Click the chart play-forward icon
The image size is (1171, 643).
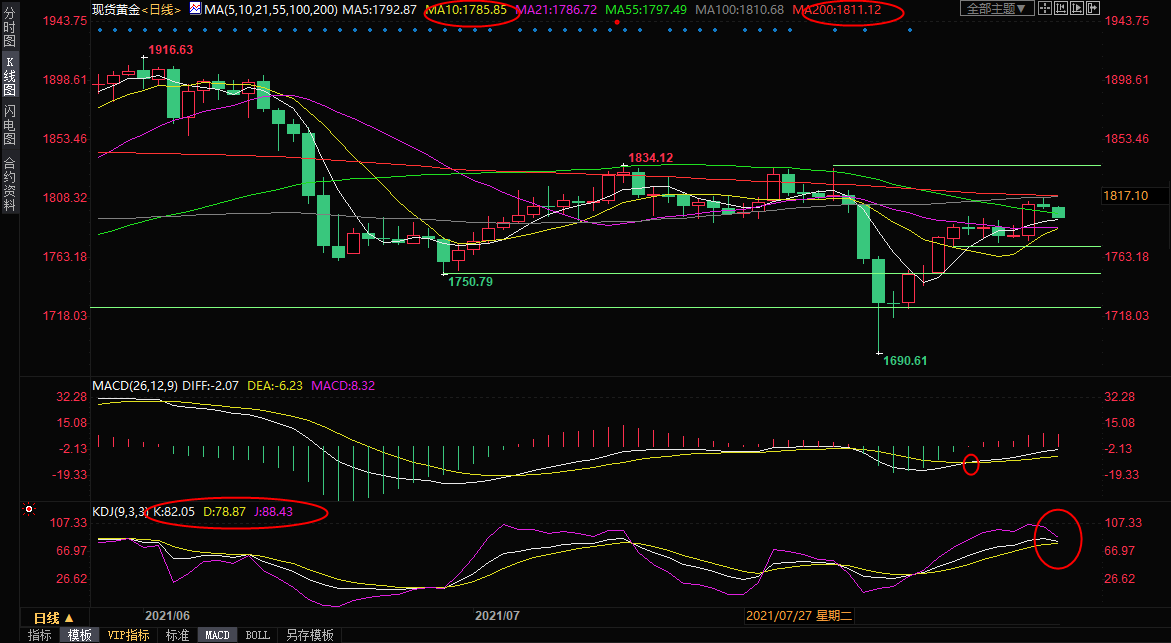click(x=1077, y=8)
